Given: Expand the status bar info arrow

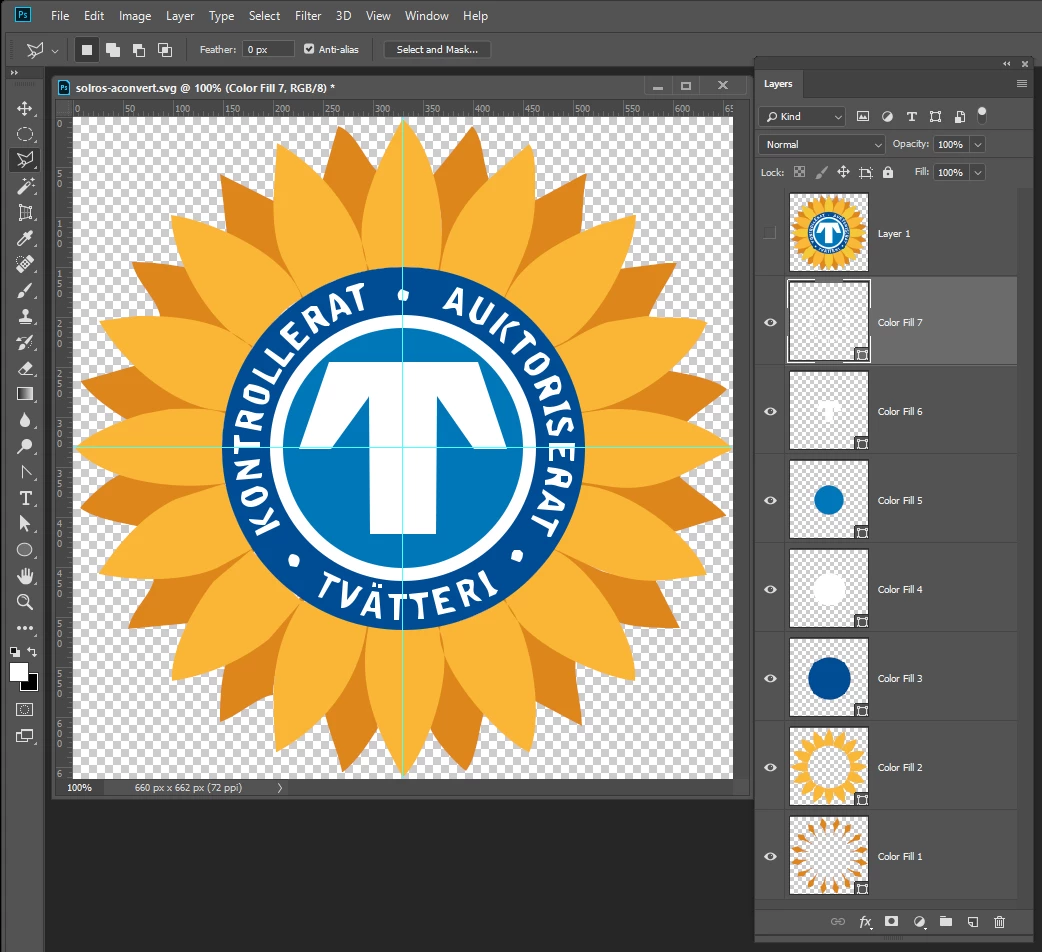Looking at the screenshot, I should click(280, 787).
